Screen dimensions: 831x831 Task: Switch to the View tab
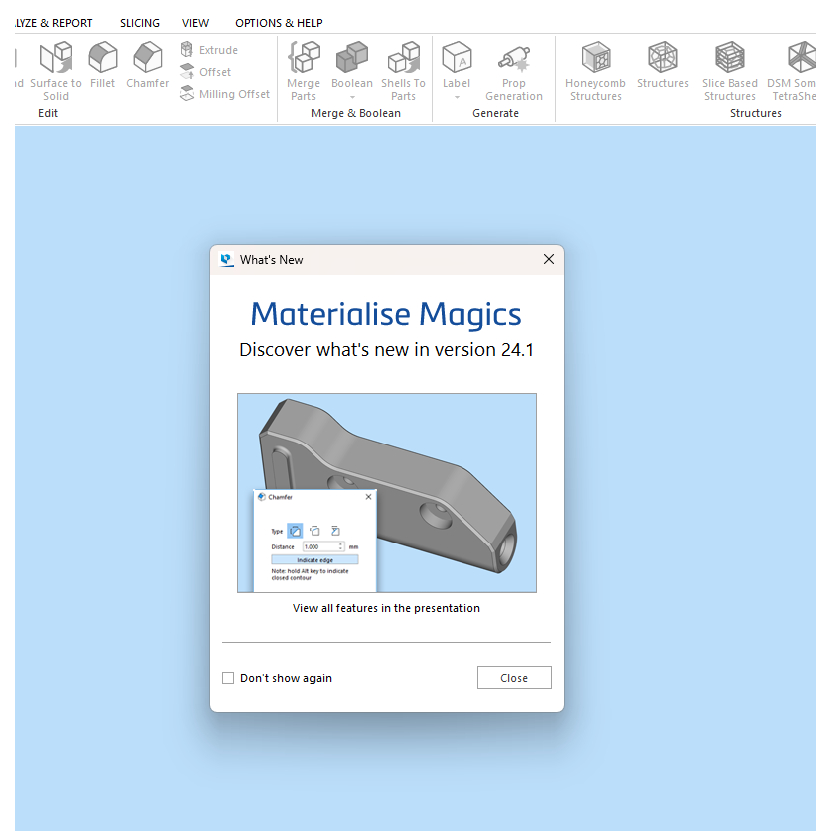coord(195,23)
